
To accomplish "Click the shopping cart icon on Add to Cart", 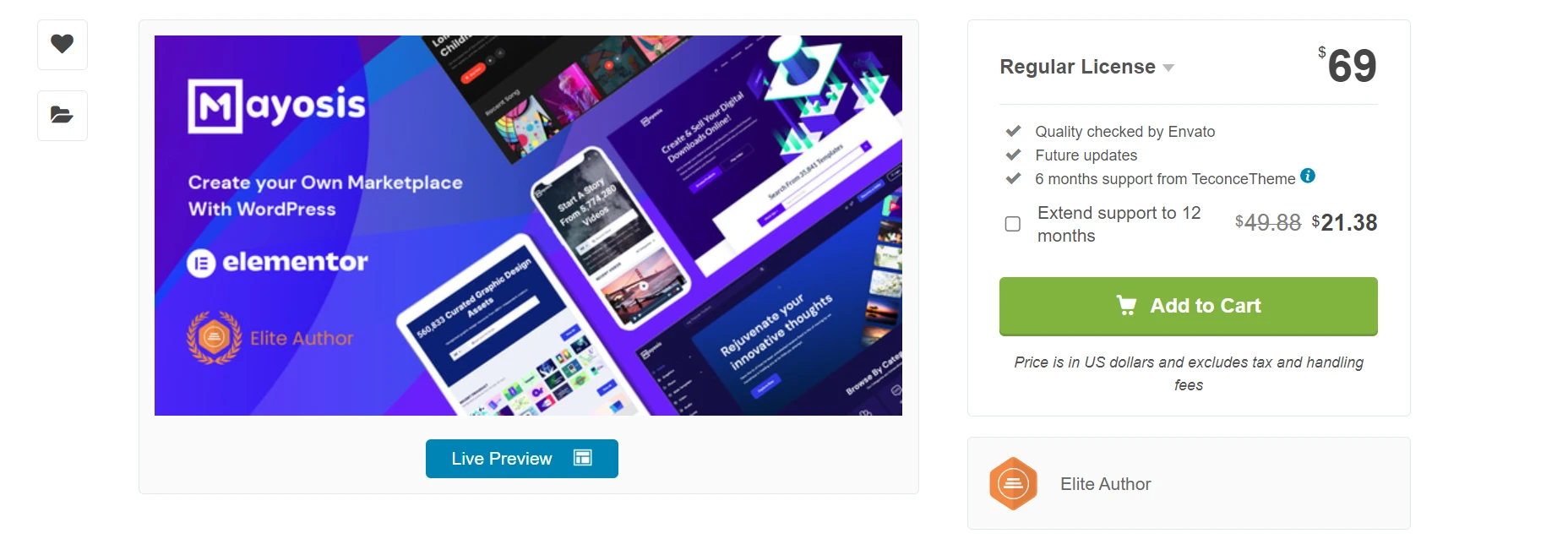I will pyautogui.click(x=1127, y=305).
